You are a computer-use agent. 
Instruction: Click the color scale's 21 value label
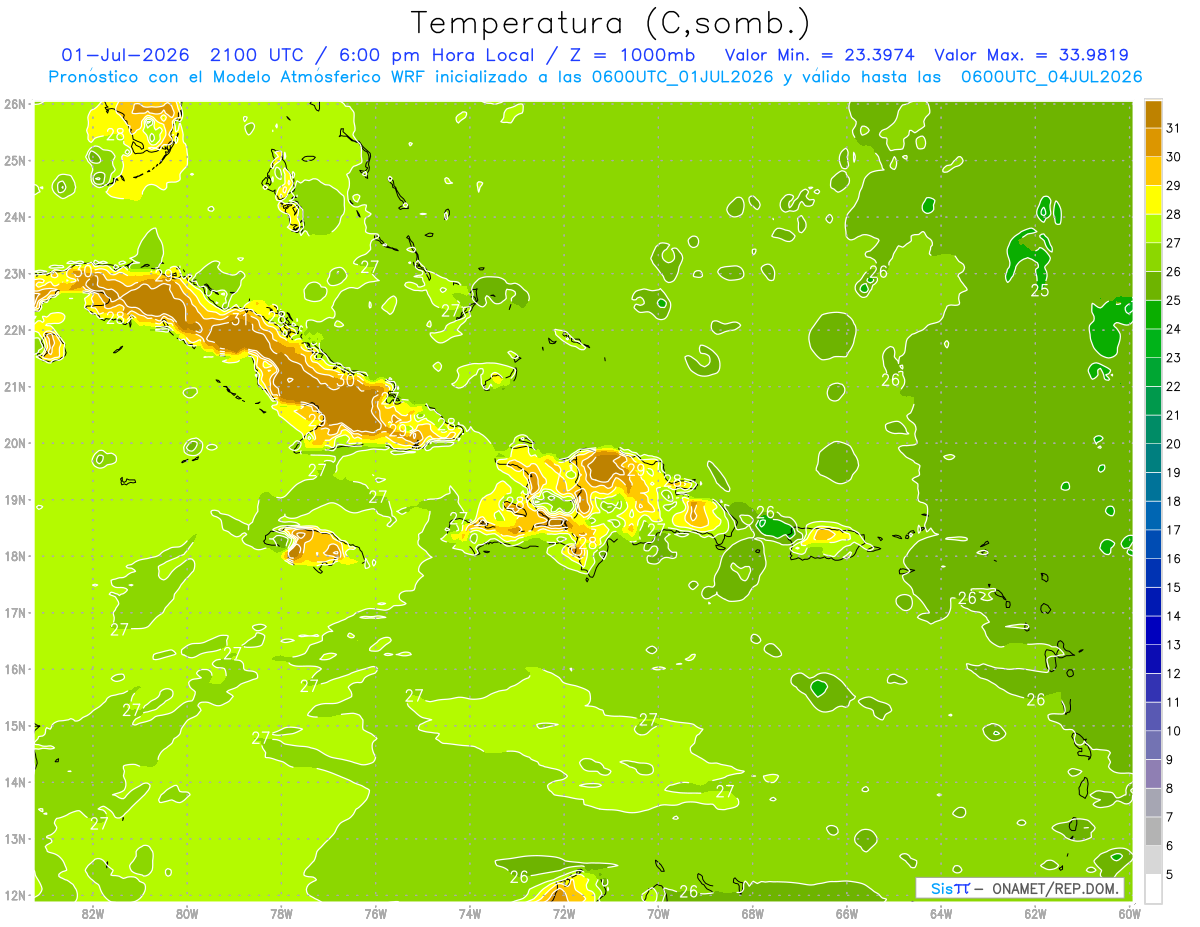coord(1174,414)
